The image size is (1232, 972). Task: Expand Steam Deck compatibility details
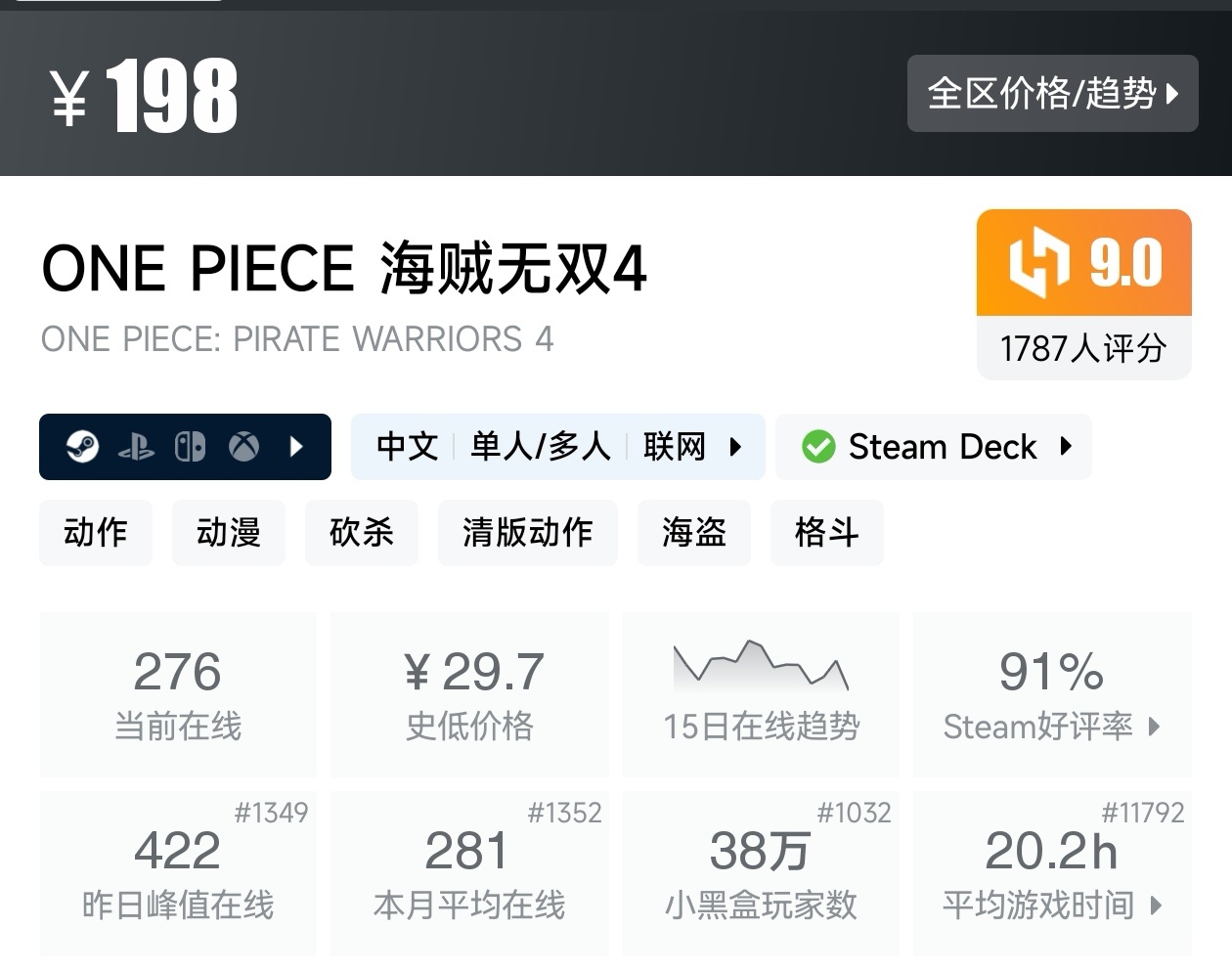[1067, 447]
